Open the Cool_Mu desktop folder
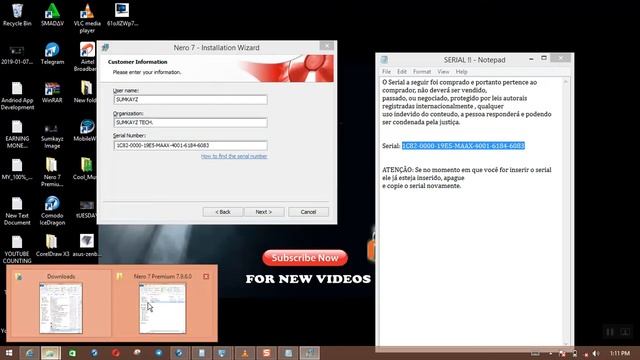Image resolution: width=640 pixels, height=360 pixels. click(86, 169)
